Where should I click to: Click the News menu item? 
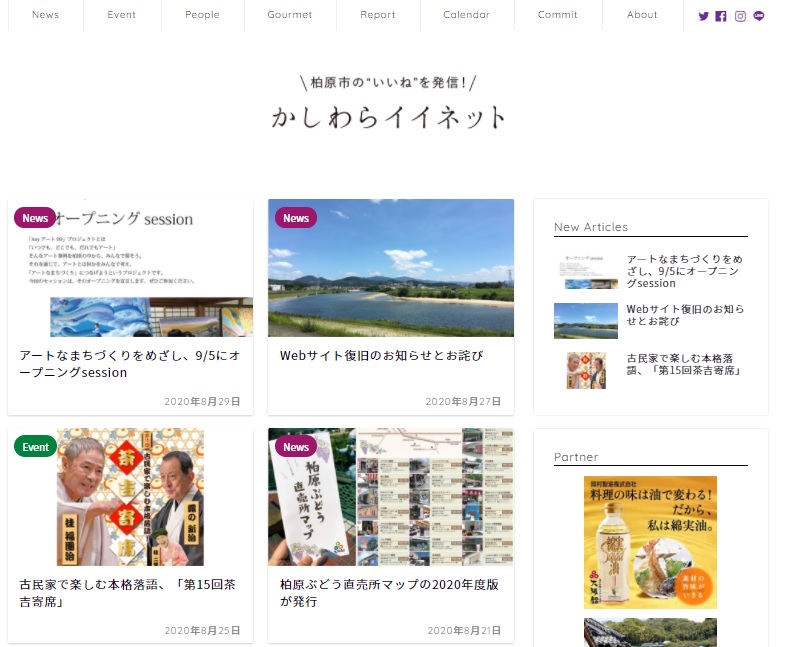(x=45, y=15)
